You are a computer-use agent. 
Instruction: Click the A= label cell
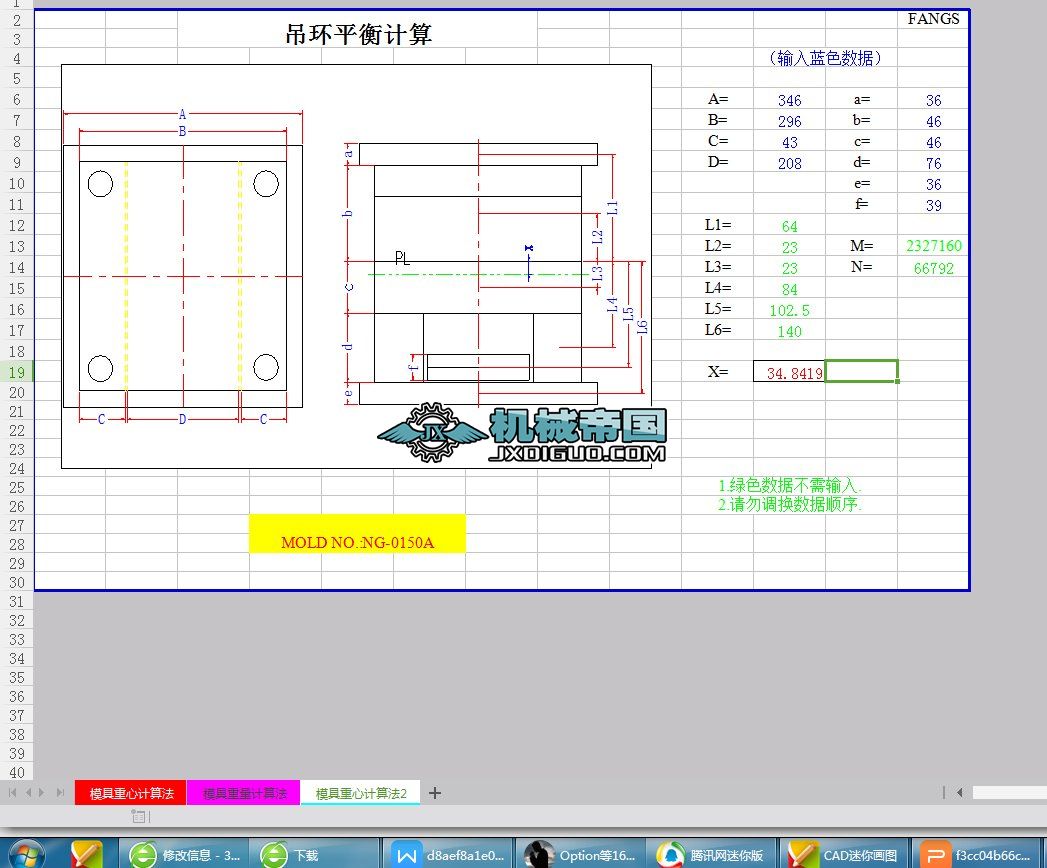pyautogui.click(x=718, y=99)
